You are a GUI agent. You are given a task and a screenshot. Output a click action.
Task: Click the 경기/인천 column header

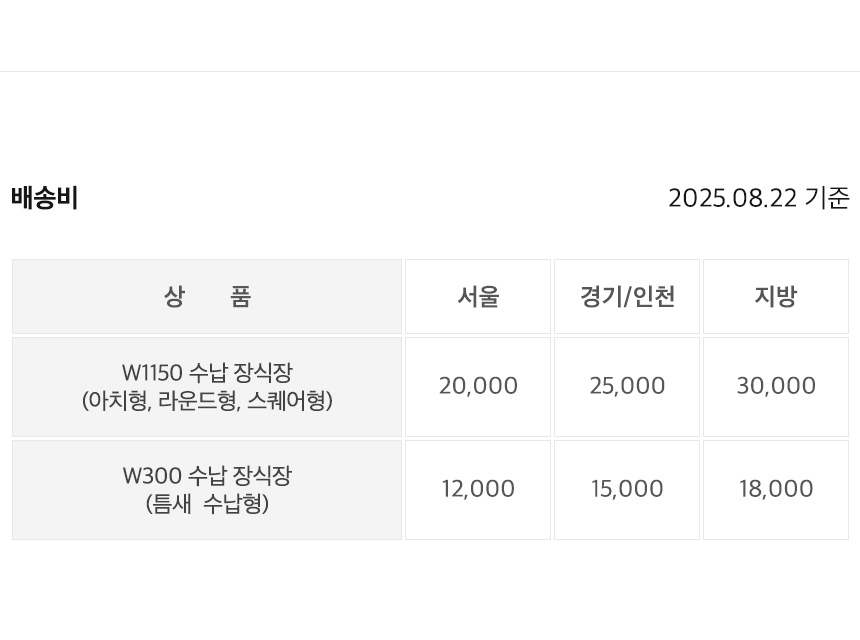coord(627,297)
